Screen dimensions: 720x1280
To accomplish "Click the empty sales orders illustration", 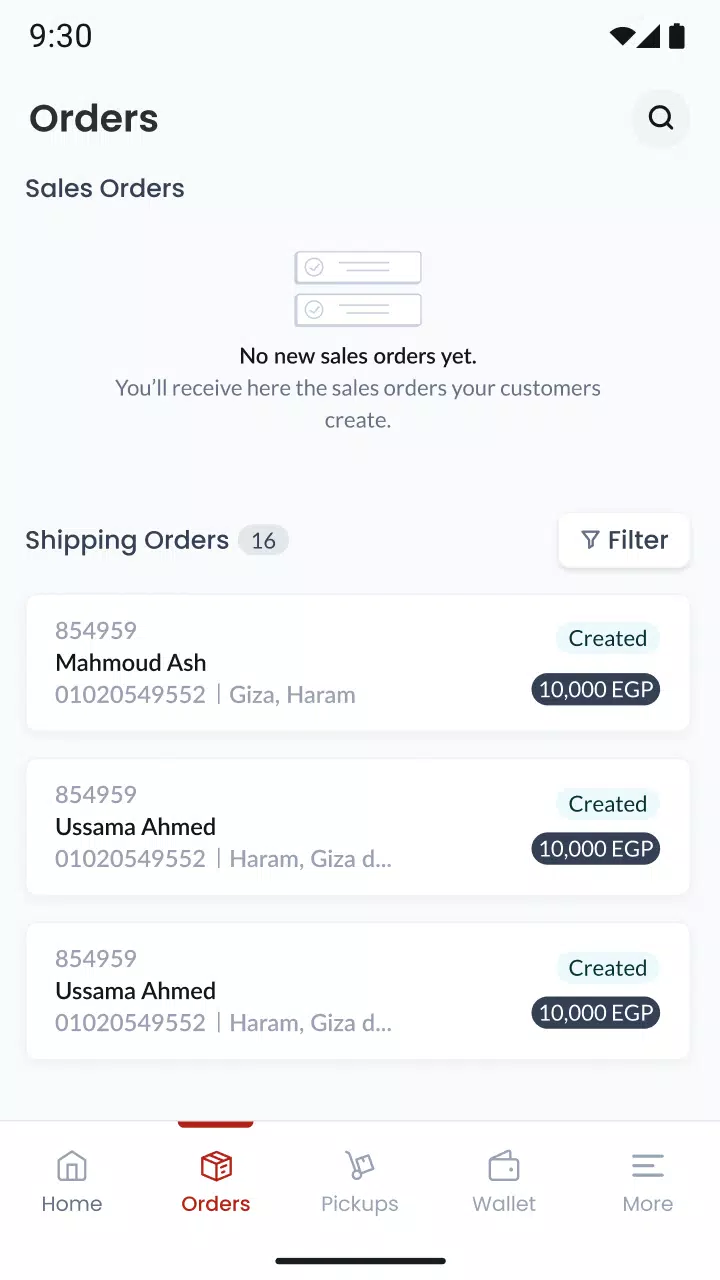I will [x=358, y=289].
